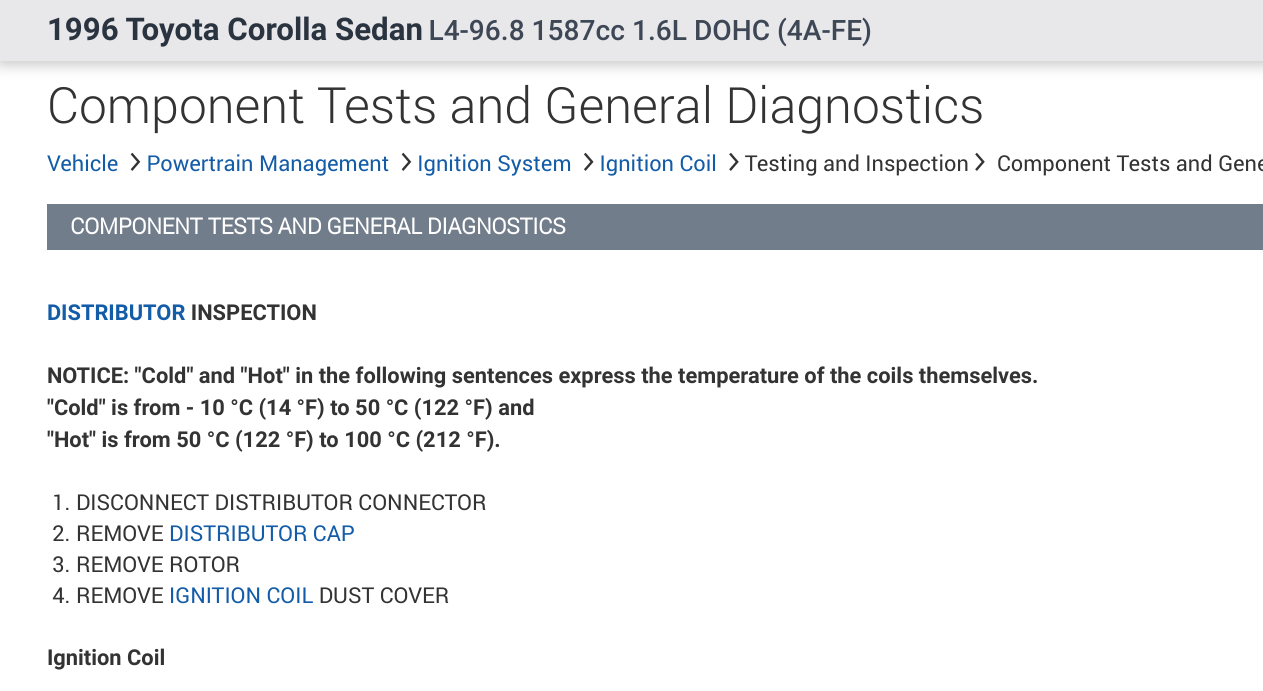Click the Disconnect Distributor Connector step
This screenshot has width=1263, height=691.
[x=280, y=503]
